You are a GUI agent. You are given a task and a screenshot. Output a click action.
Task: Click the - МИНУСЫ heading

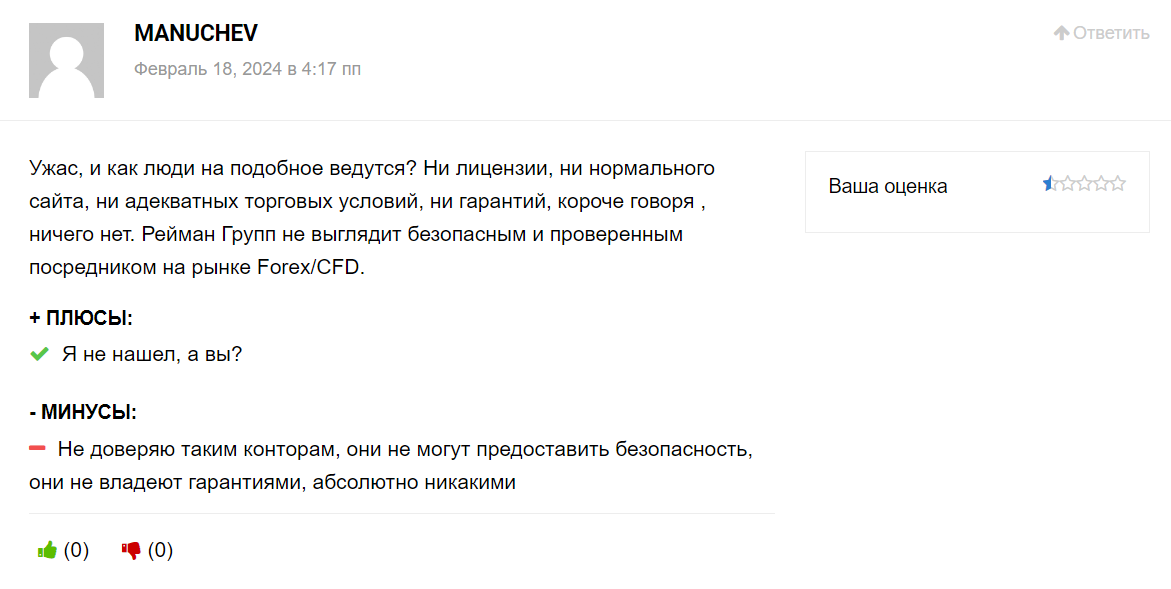[x=83, y=412]
